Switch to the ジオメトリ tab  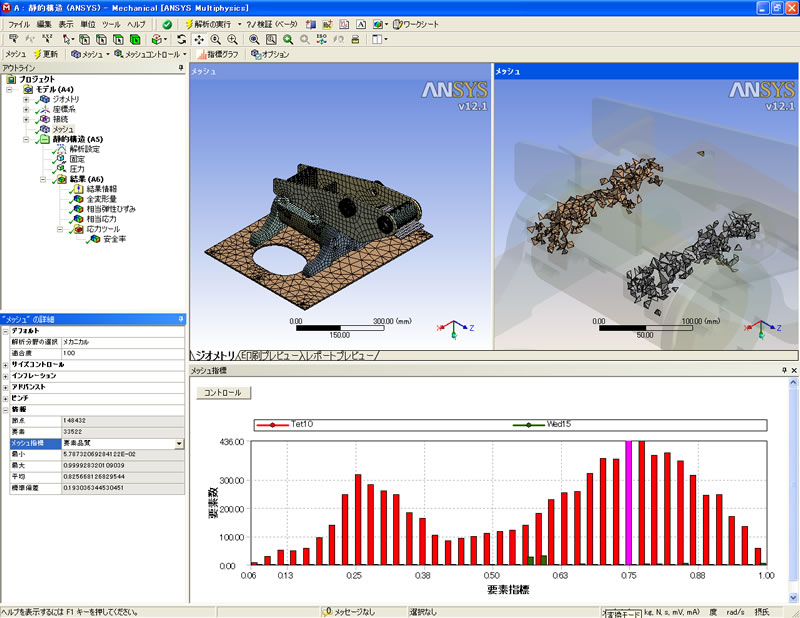click(x=214, y=356)
